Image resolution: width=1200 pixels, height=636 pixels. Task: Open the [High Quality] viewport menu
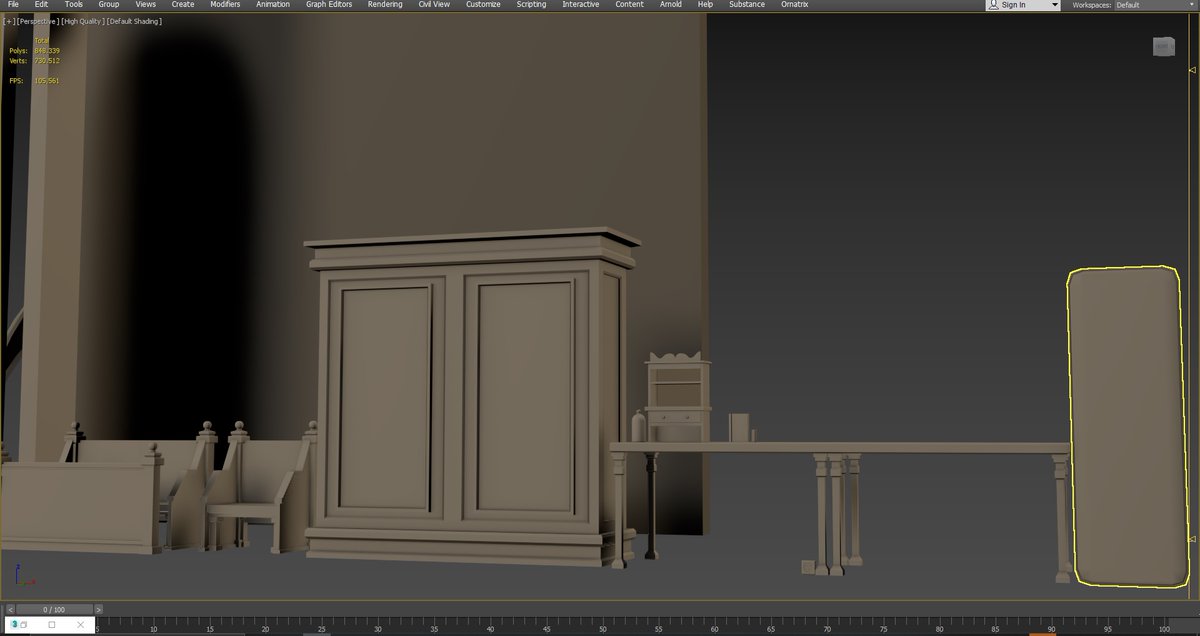[x=83, y=21]
